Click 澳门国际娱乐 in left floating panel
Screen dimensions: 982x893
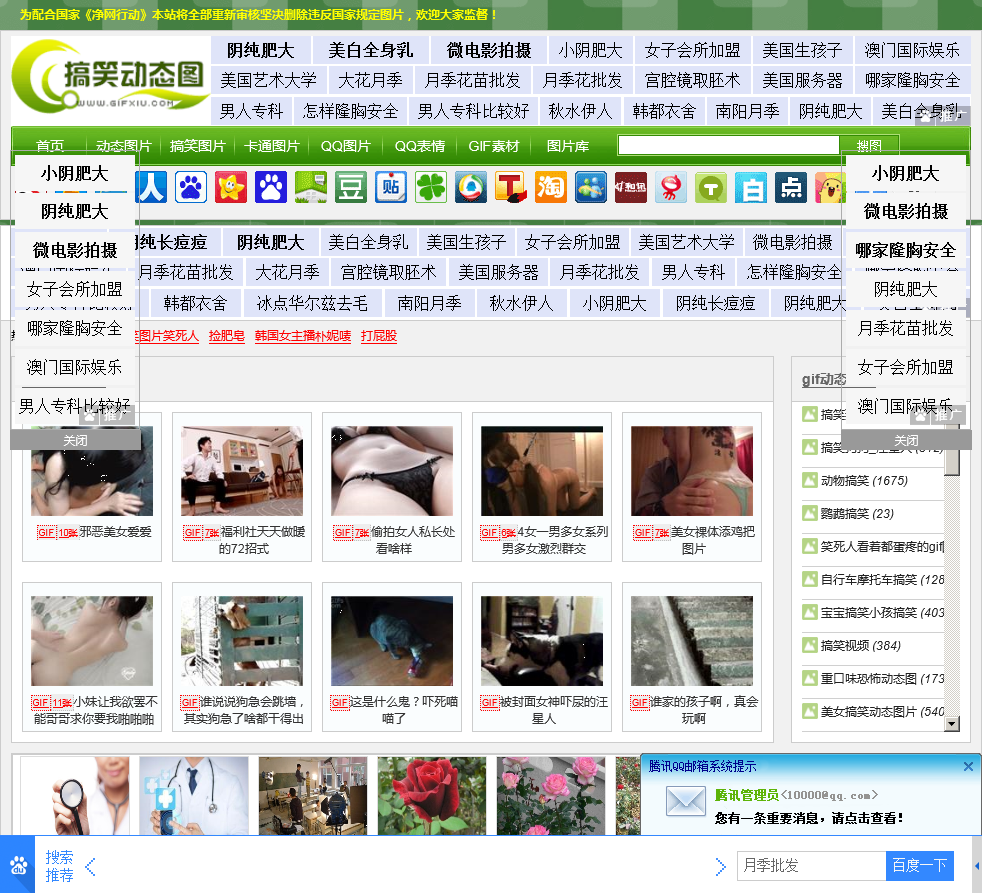coord(75,368)
